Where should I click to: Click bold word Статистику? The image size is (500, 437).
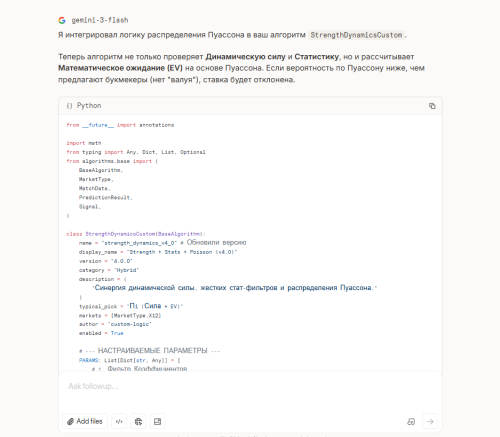click(x=317, y=57)
